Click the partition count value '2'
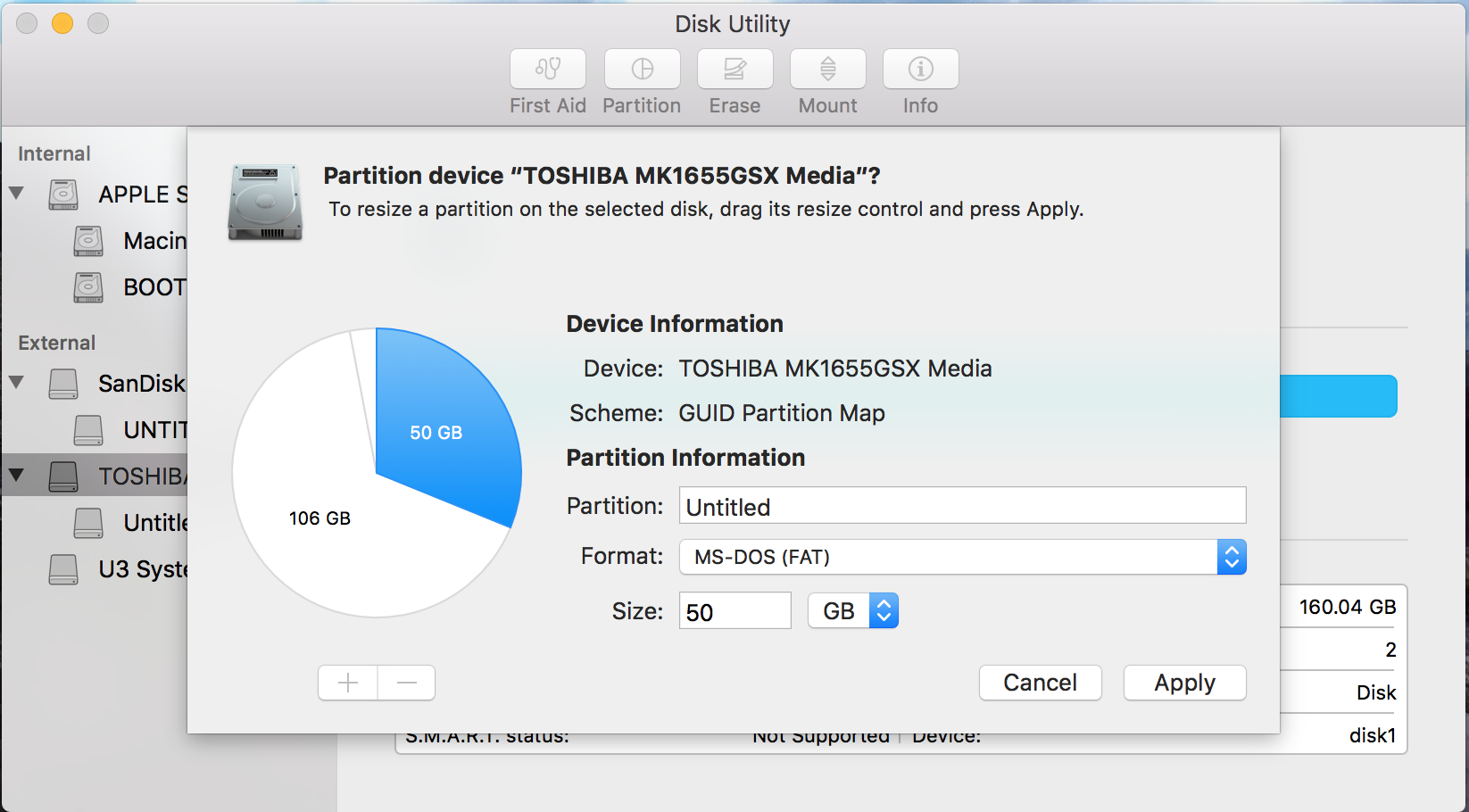This screenshot has width=1469, height=812. (x=1390, y=650)
